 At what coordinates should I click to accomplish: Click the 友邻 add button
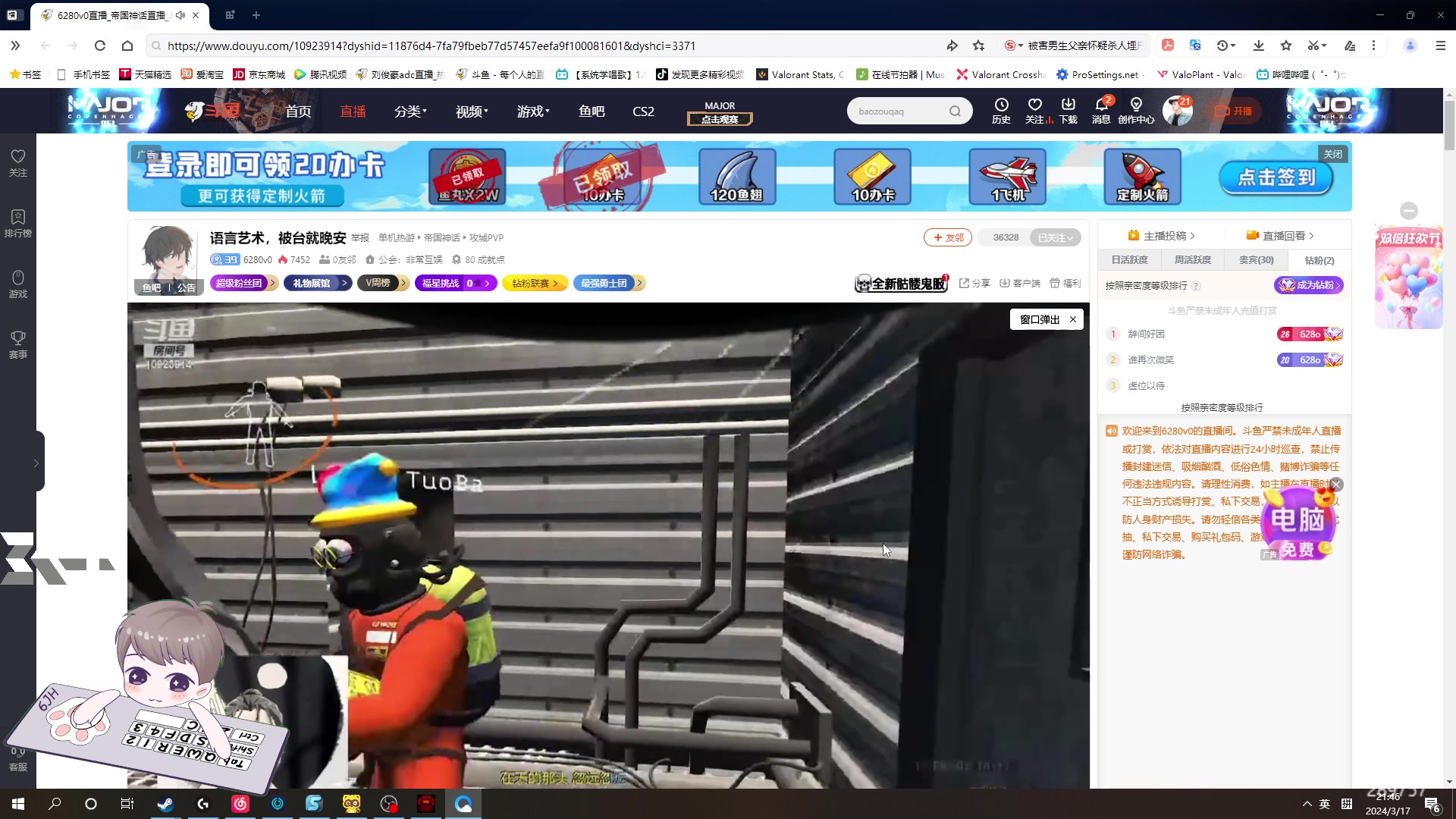(948, 237)
